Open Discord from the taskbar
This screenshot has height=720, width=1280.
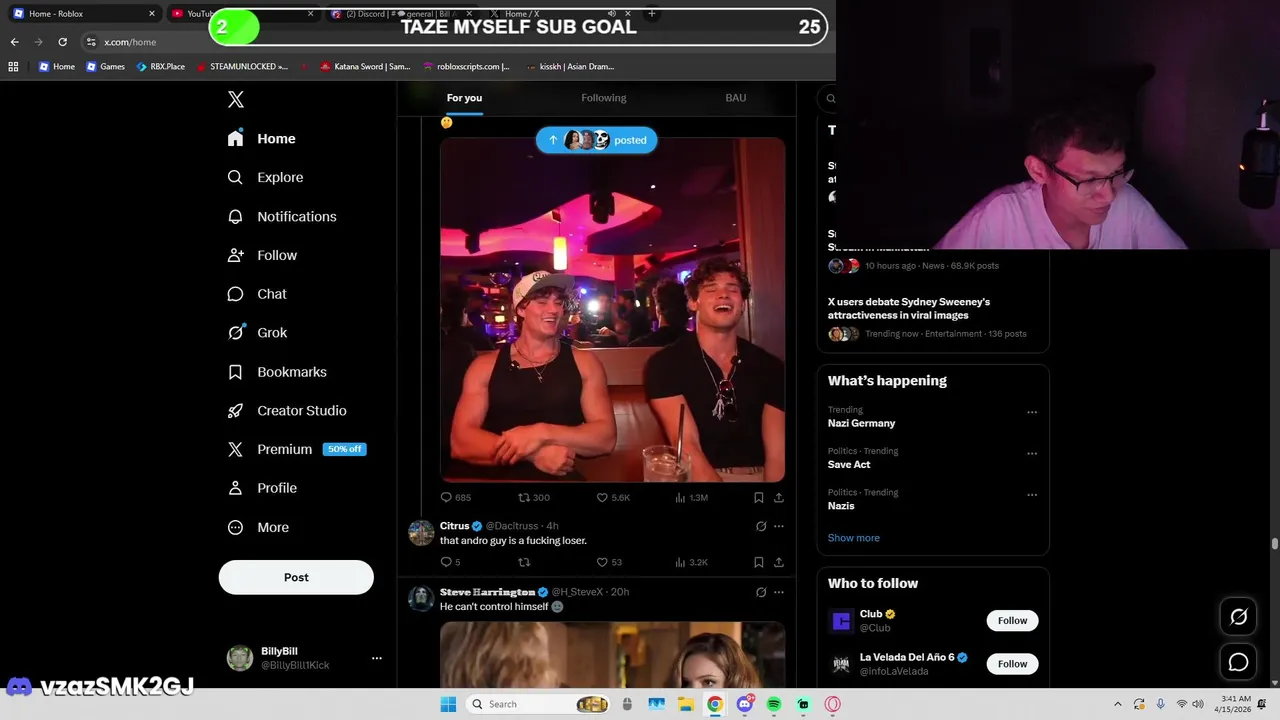[x=745, y=704]
